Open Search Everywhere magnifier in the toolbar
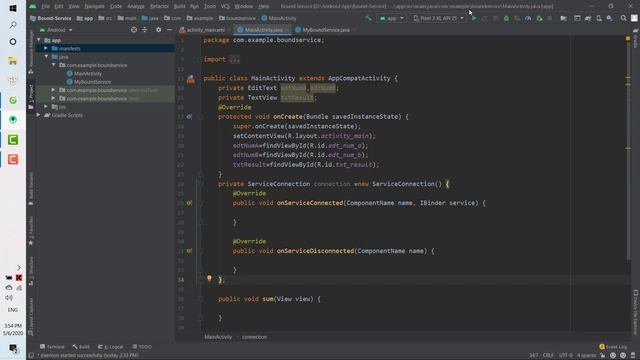 623,18
